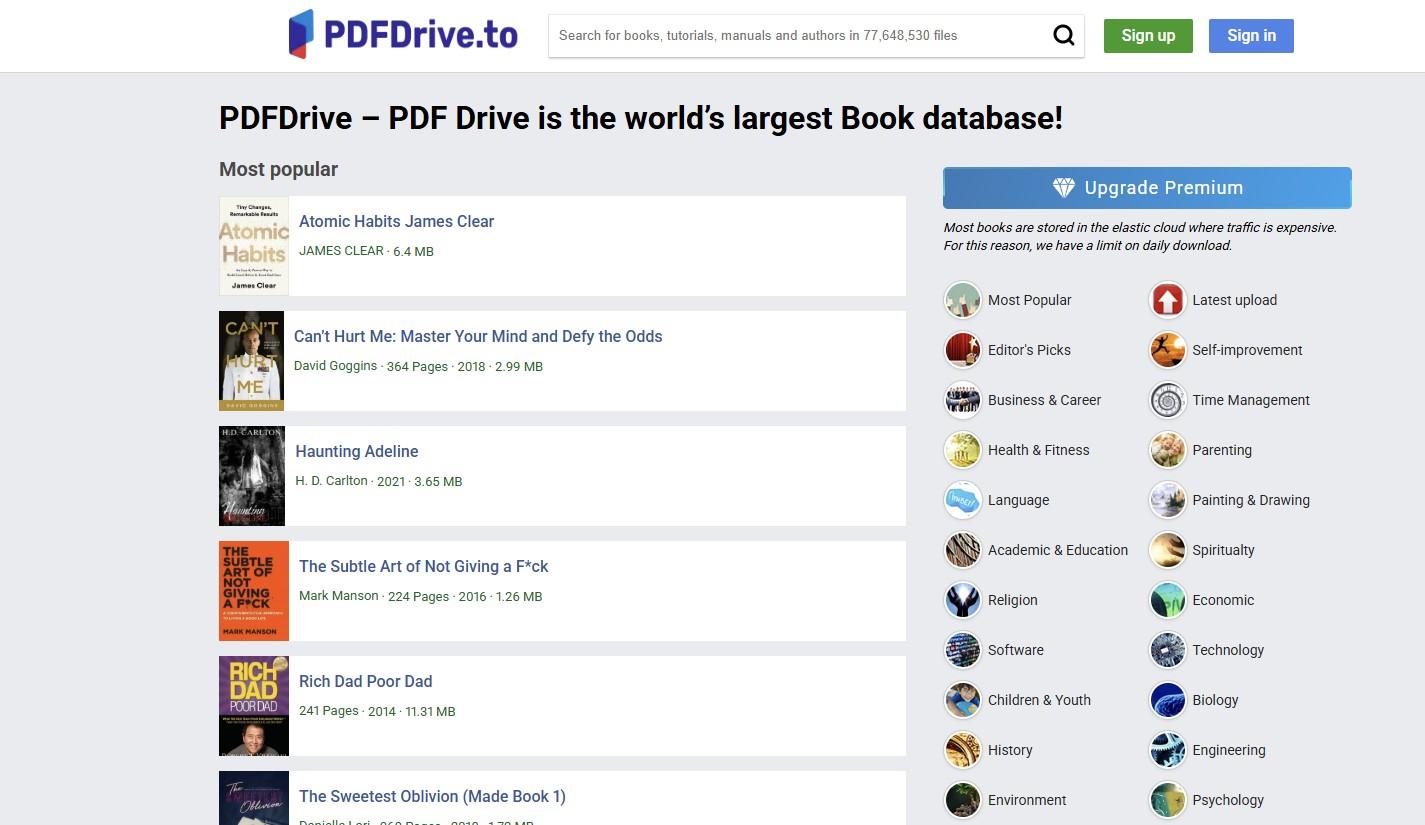Viewport: 1425px width, 825px height.
Task: Click the Software text link
Action: click(x=1015, y=650)
